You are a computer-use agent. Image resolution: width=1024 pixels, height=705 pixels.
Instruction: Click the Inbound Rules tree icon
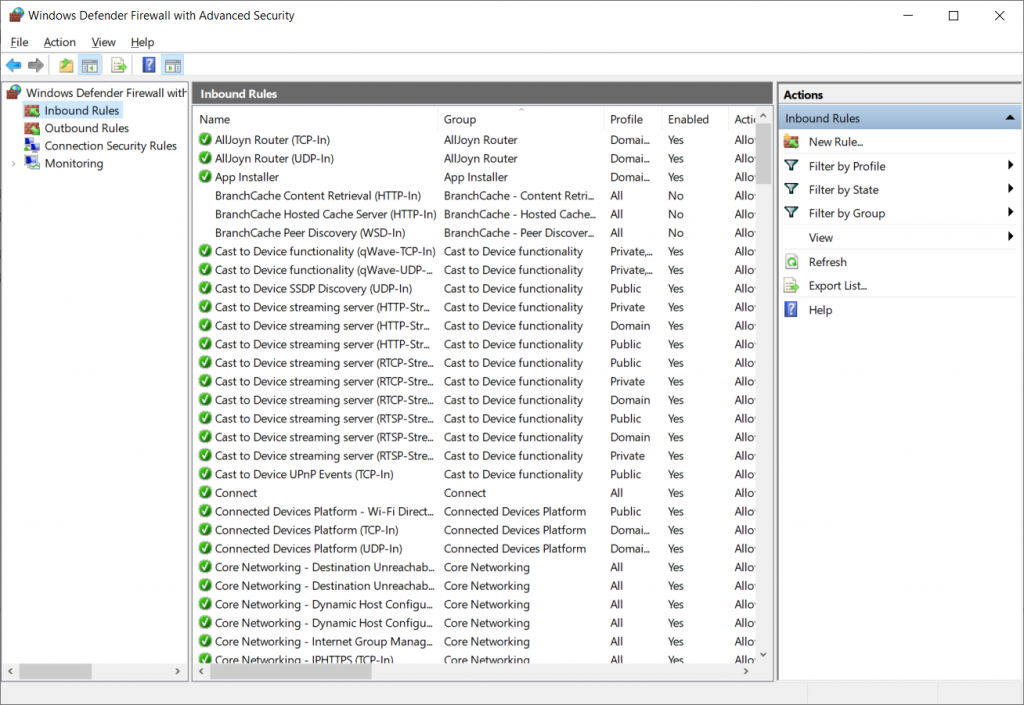[x=32, y=110]
